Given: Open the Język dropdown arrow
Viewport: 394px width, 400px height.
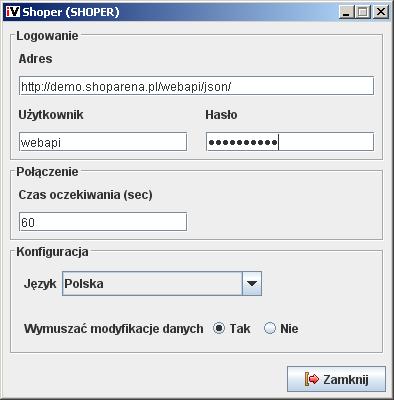Looking at the screenshot, I should click(252, 283).
